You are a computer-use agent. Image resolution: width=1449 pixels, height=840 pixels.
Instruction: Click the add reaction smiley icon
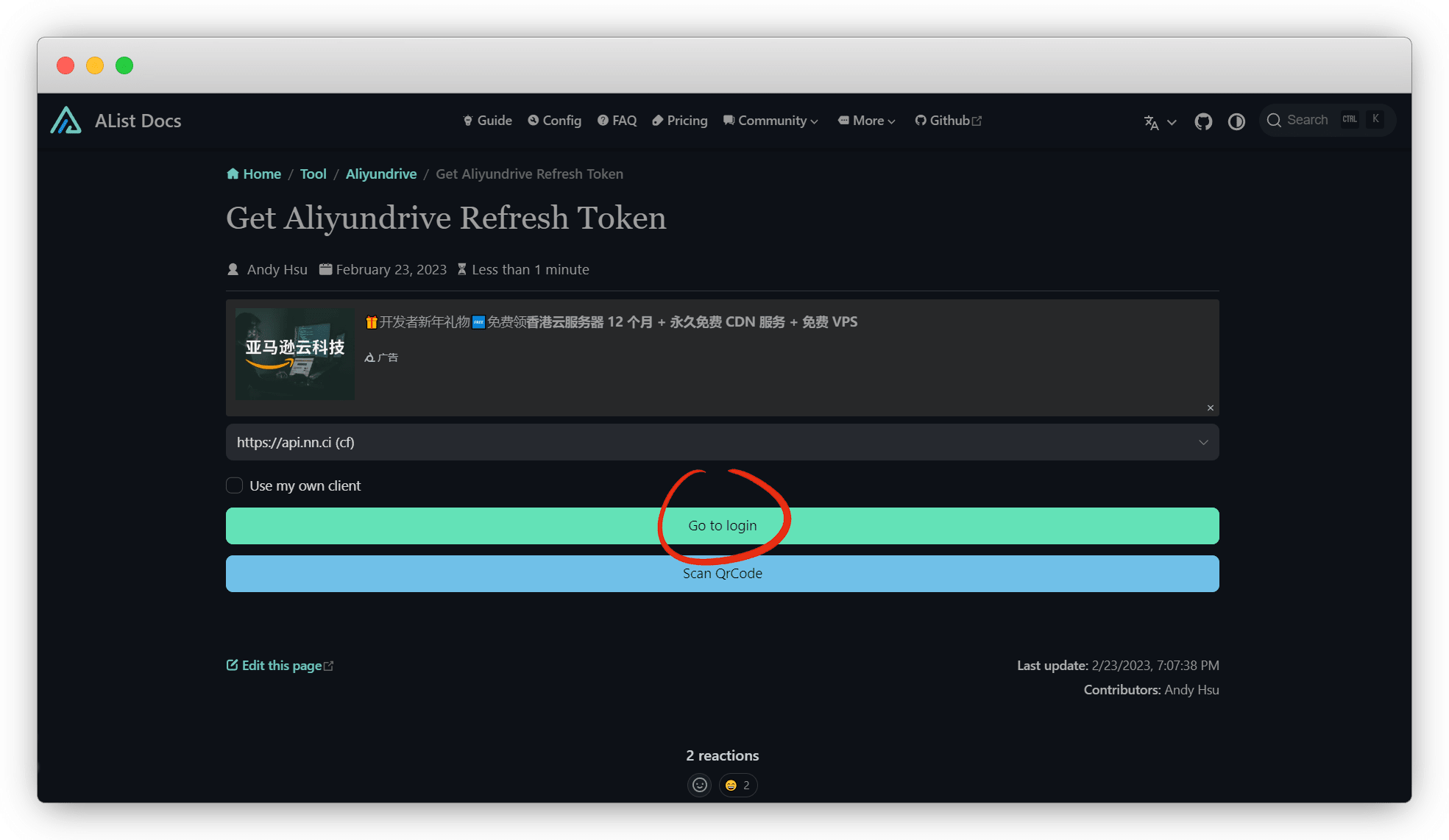pyautogui.click(x=699, y=786)
